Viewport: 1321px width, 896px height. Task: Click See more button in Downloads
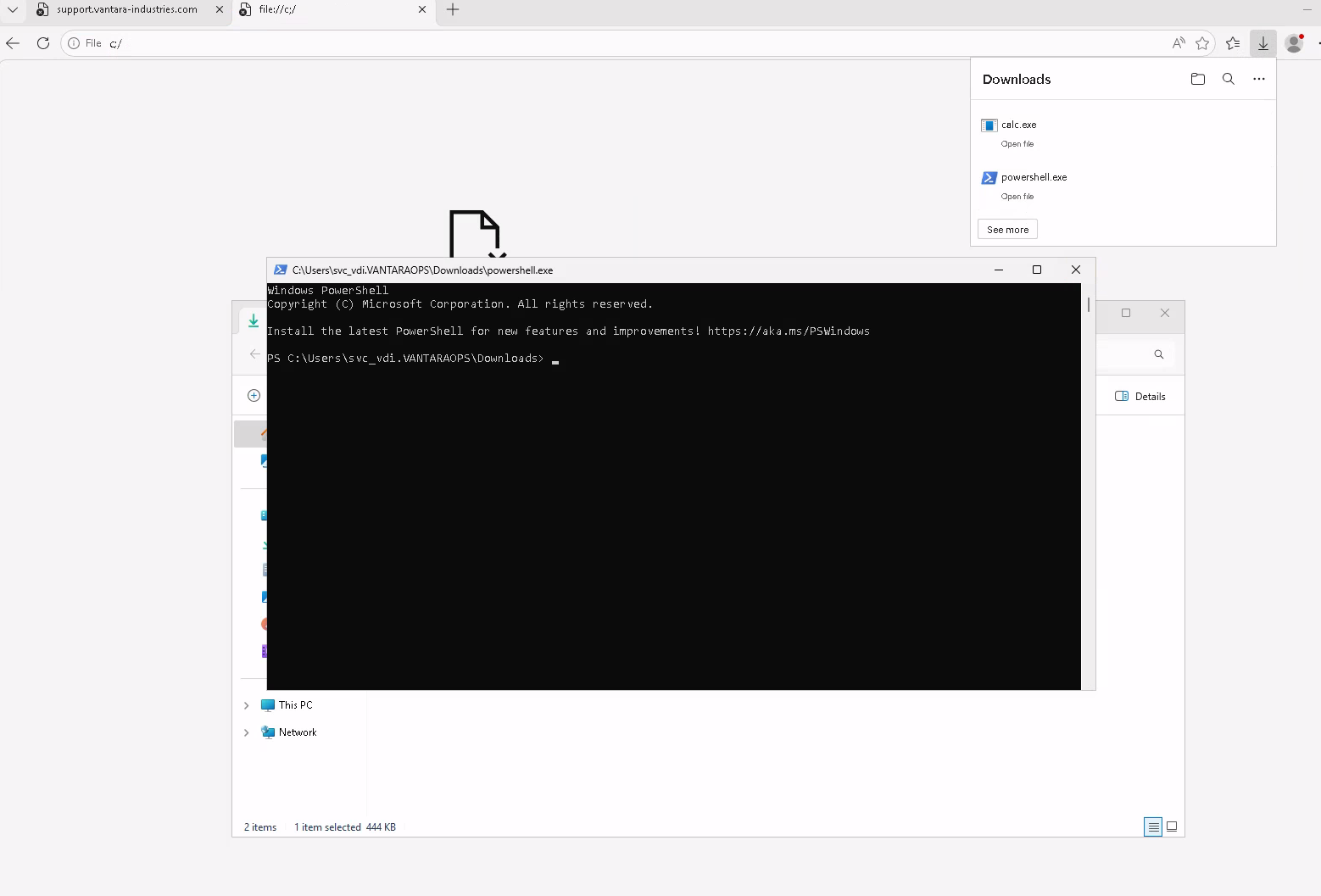[x=1007, y=230]
